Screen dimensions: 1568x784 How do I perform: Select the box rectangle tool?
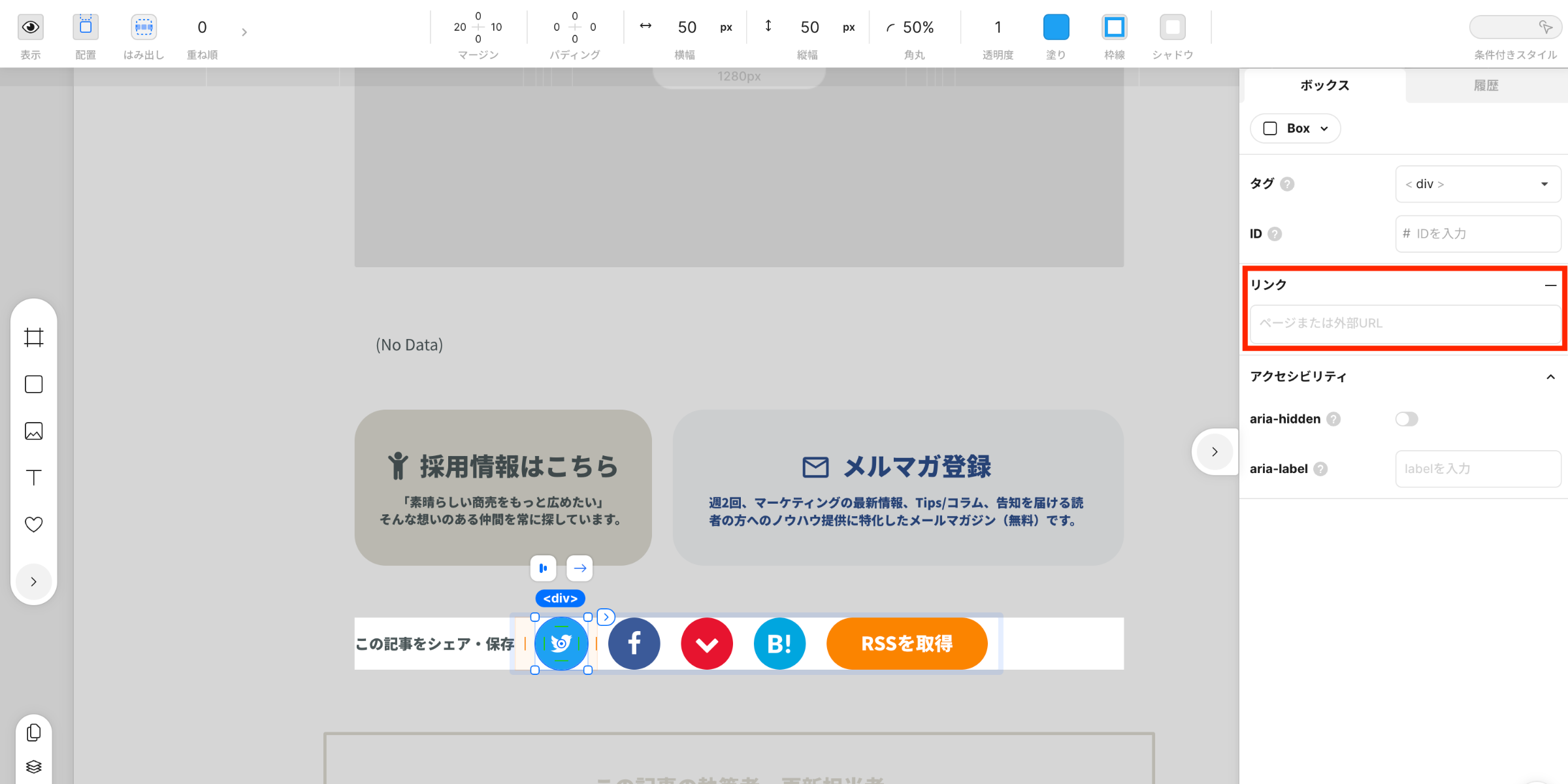coord(34,384)
